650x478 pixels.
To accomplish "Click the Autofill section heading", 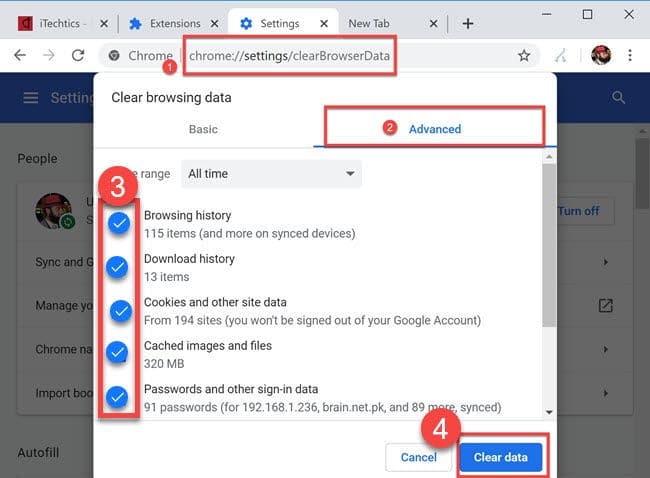I will [x=38, y=452].
